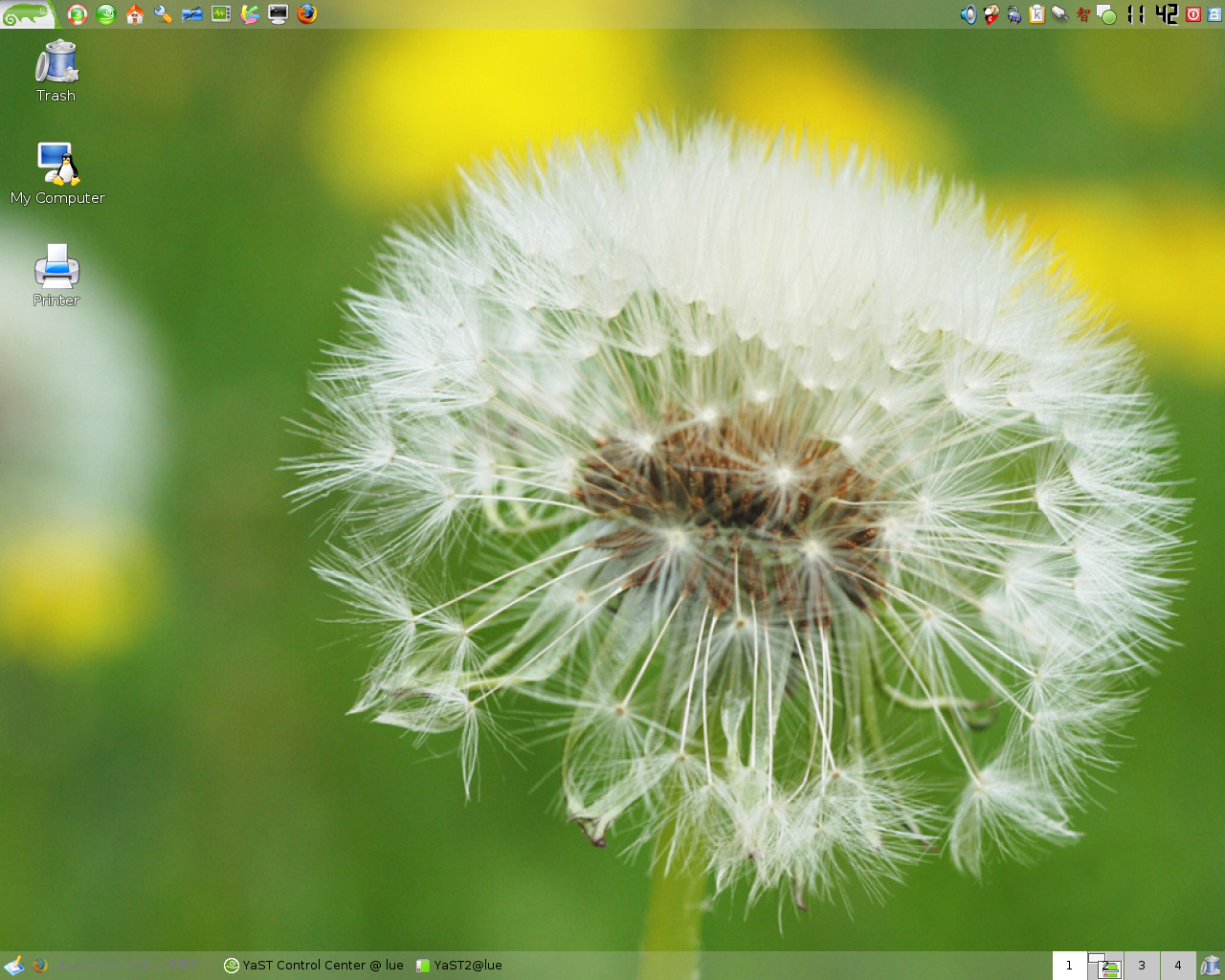Open the Home folder house icon
Viewport: 1225px width, 980px height.
(x=135, y=14)
